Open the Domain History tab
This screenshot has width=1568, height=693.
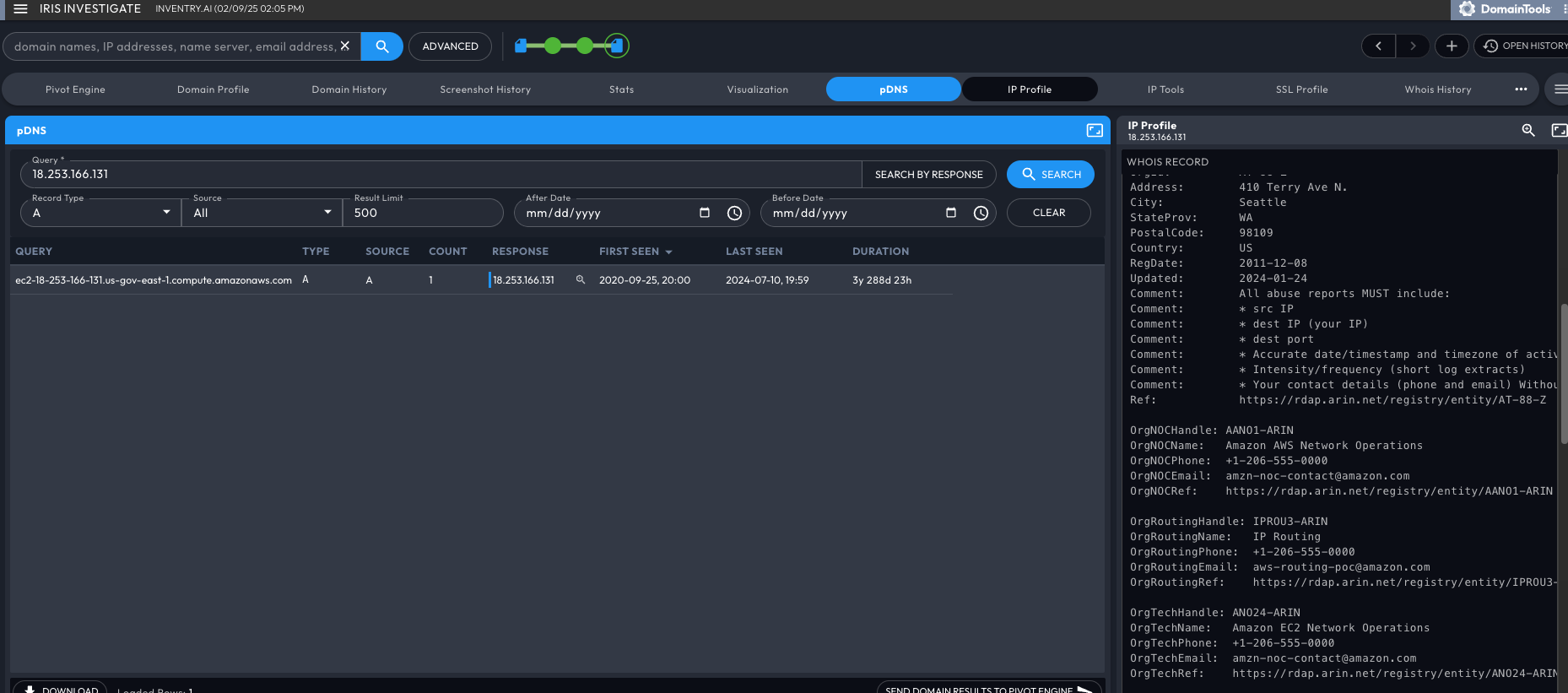[x=349, y=89]
